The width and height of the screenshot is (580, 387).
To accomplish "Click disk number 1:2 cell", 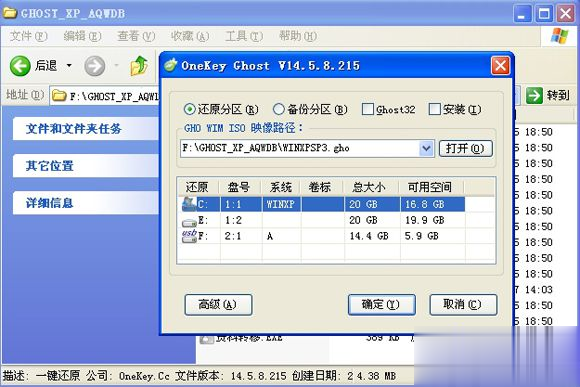I will tap(233, 220).
